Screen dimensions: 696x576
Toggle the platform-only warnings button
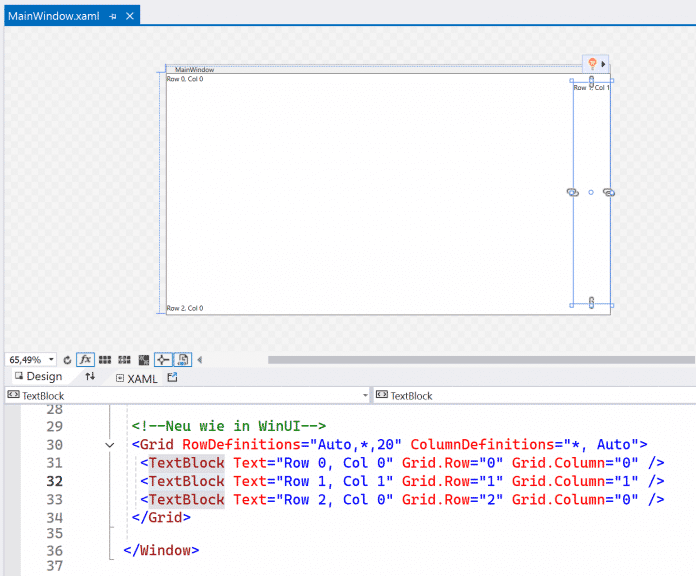click(182, 359)
